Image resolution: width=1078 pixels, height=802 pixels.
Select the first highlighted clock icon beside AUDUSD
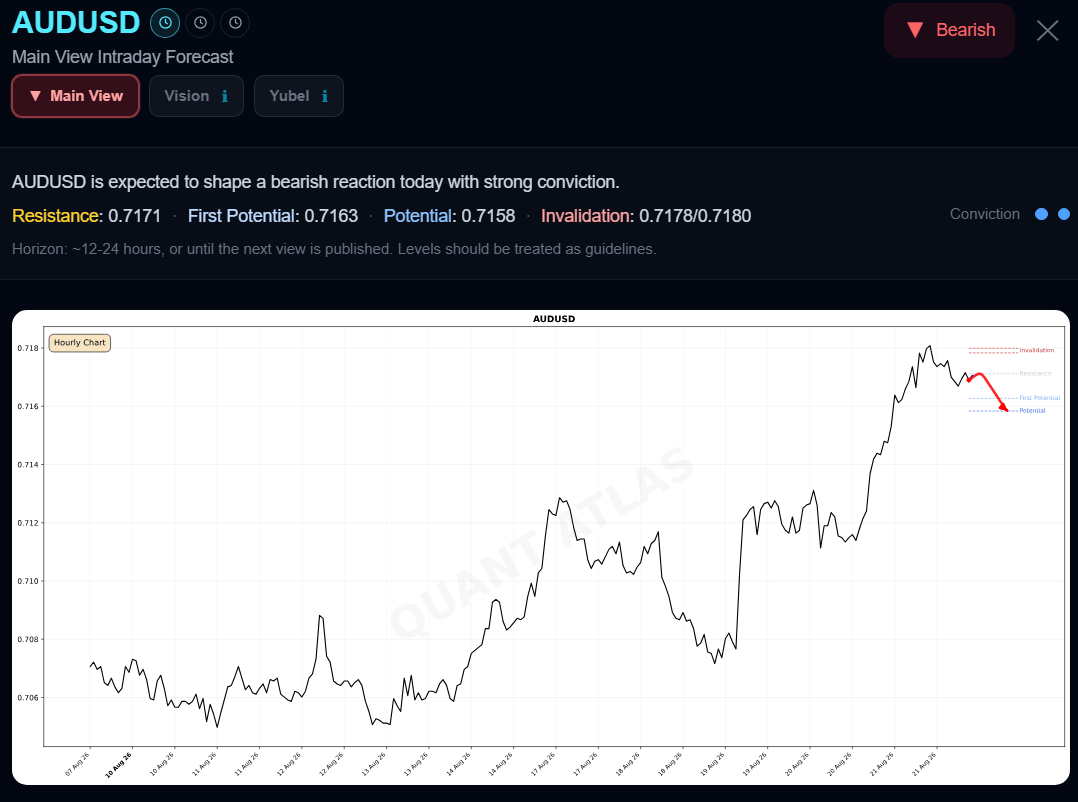coord(165,23)
